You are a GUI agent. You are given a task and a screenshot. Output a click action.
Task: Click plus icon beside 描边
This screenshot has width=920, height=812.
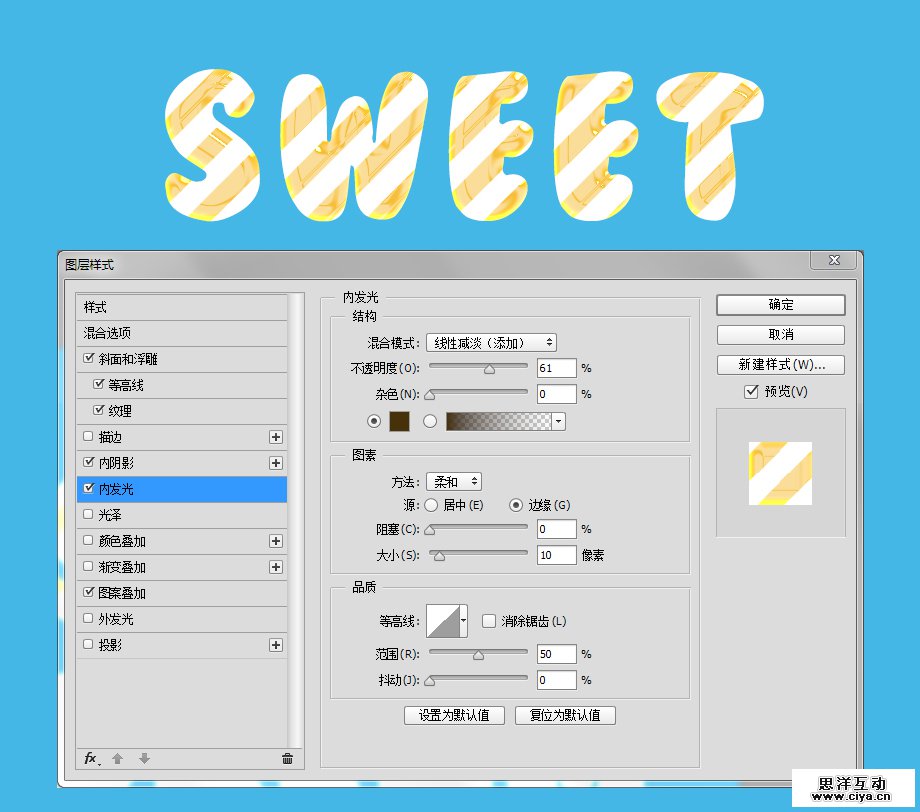coord(276,437)
